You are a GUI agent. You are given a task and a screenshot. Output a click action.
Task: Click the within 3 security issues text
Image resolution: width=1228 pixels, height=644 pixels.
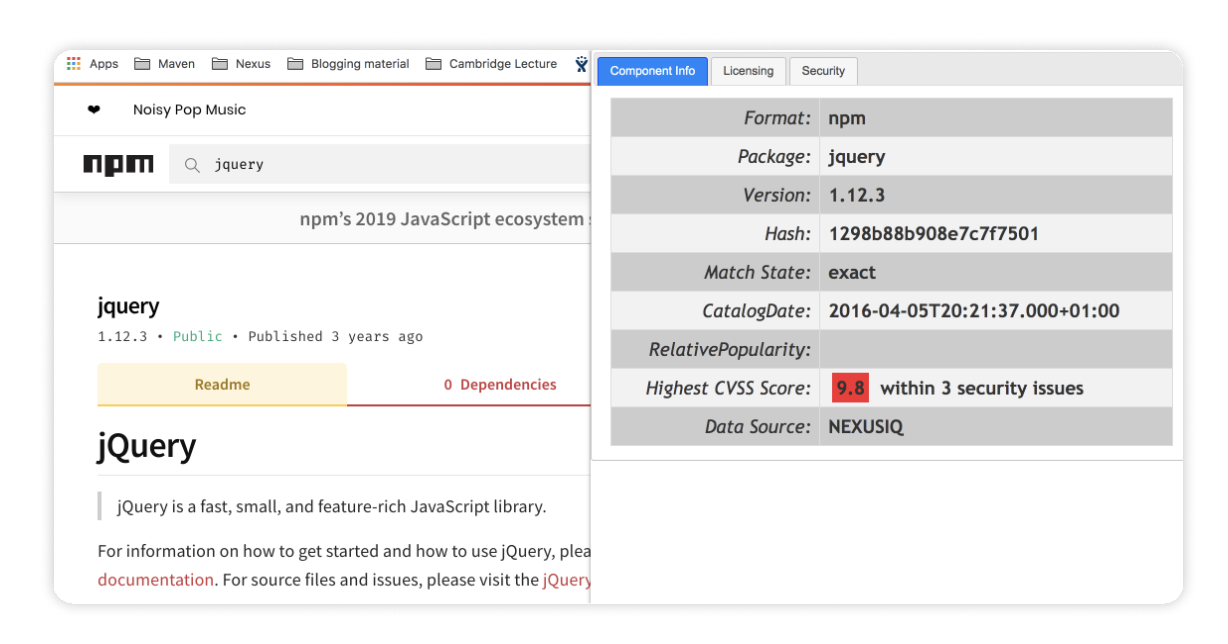[982, 388]
